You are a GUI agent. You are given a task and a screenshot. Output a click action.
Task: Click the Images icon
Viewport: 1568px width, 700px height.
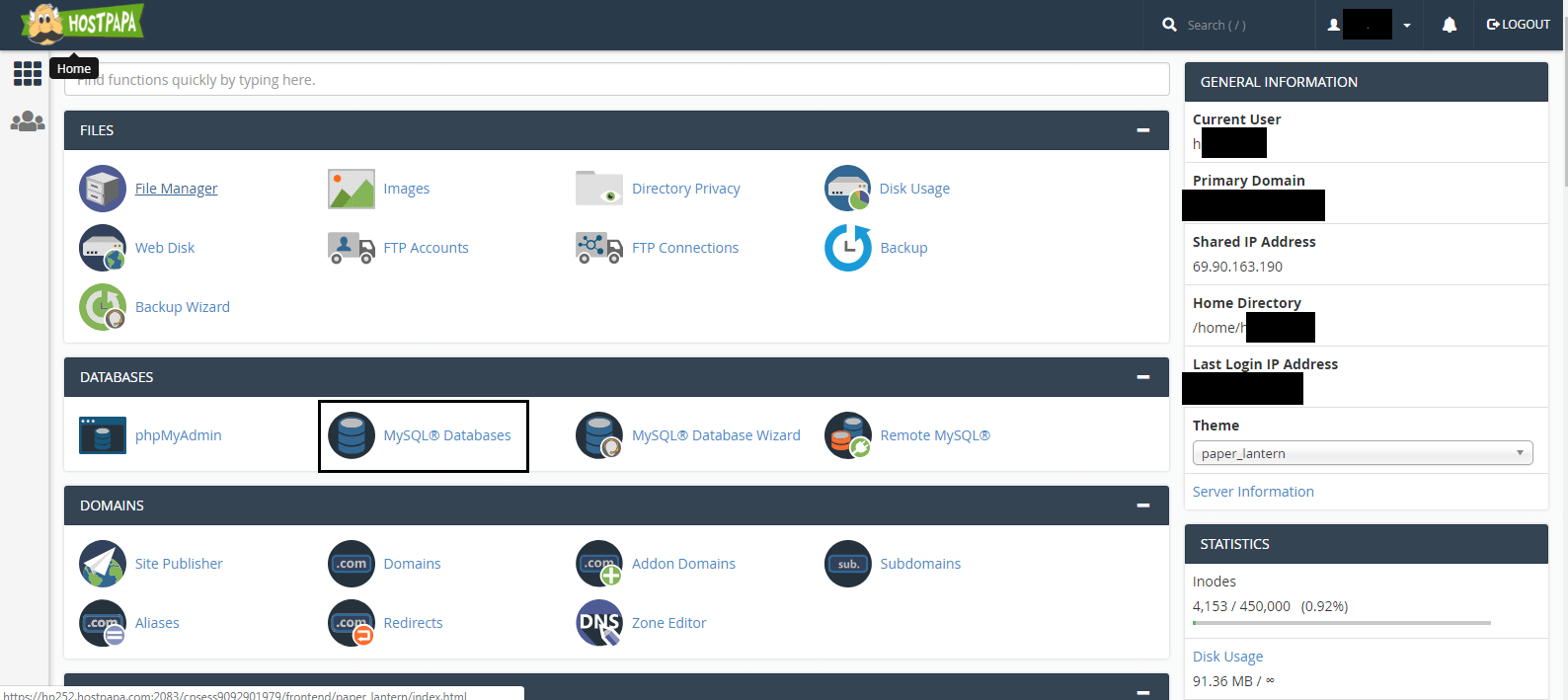tap(352, 189)
